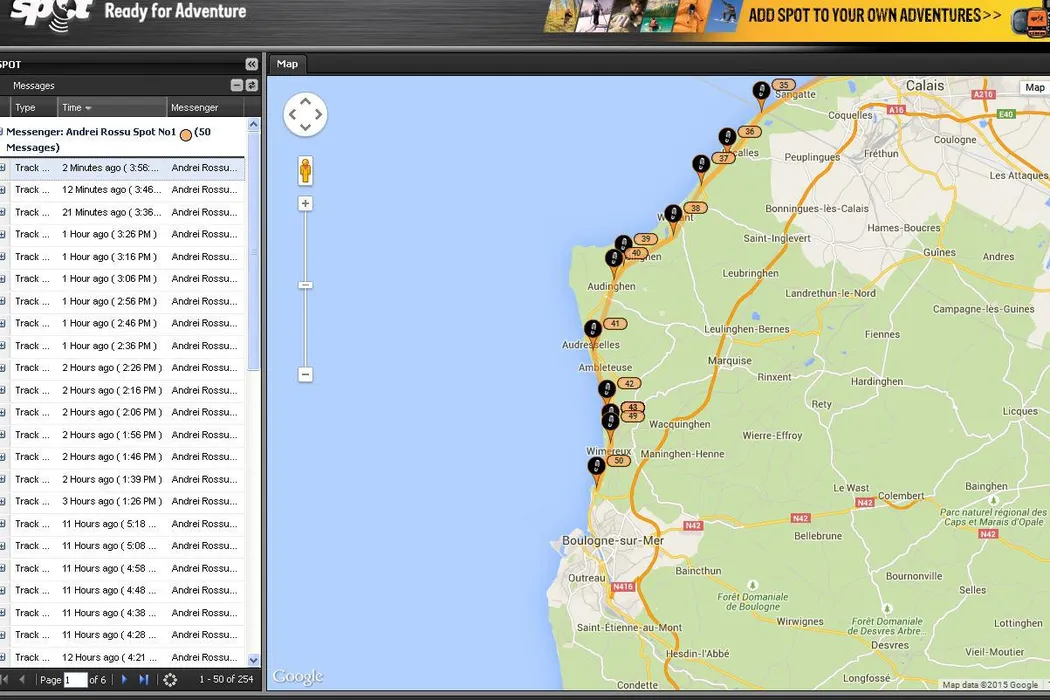Viewport: 1050px width, 700px height.
Task: Click the Messages panel swap icon
Action: click(252, 86)
